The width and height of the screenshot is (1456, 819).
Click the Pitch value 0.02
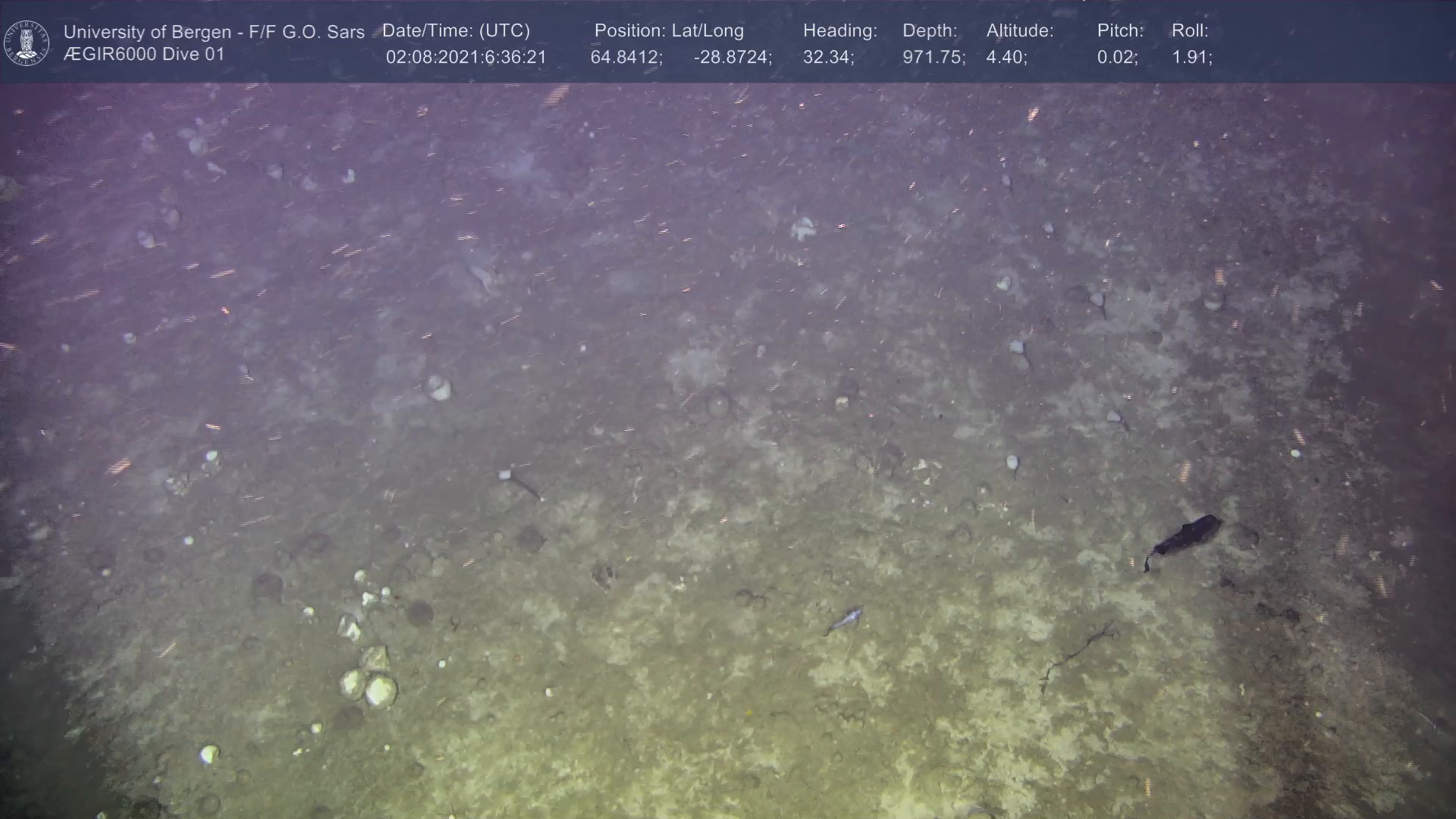point(1117,58)
